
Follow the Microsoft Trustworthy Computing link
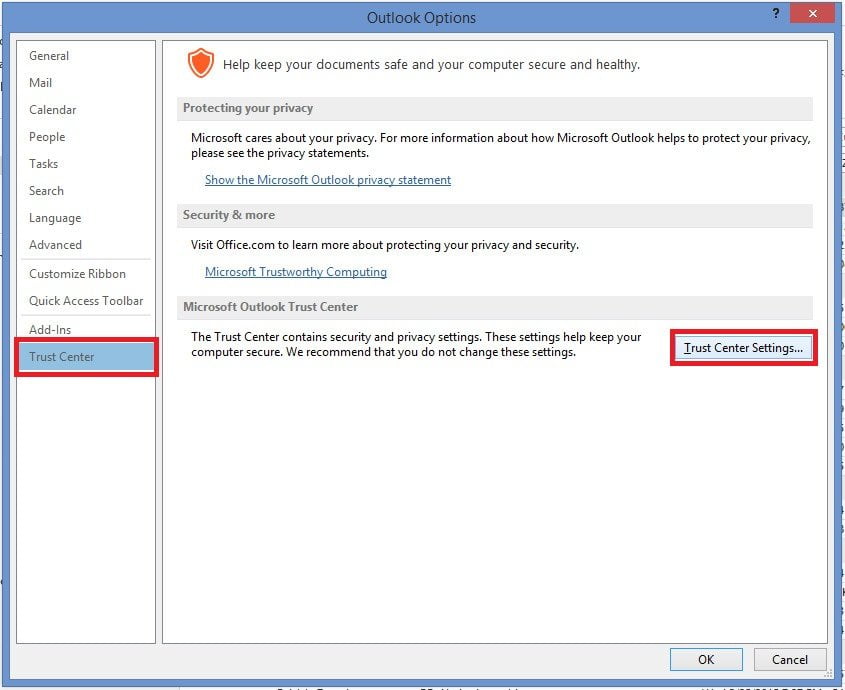[x=296, y=272]
